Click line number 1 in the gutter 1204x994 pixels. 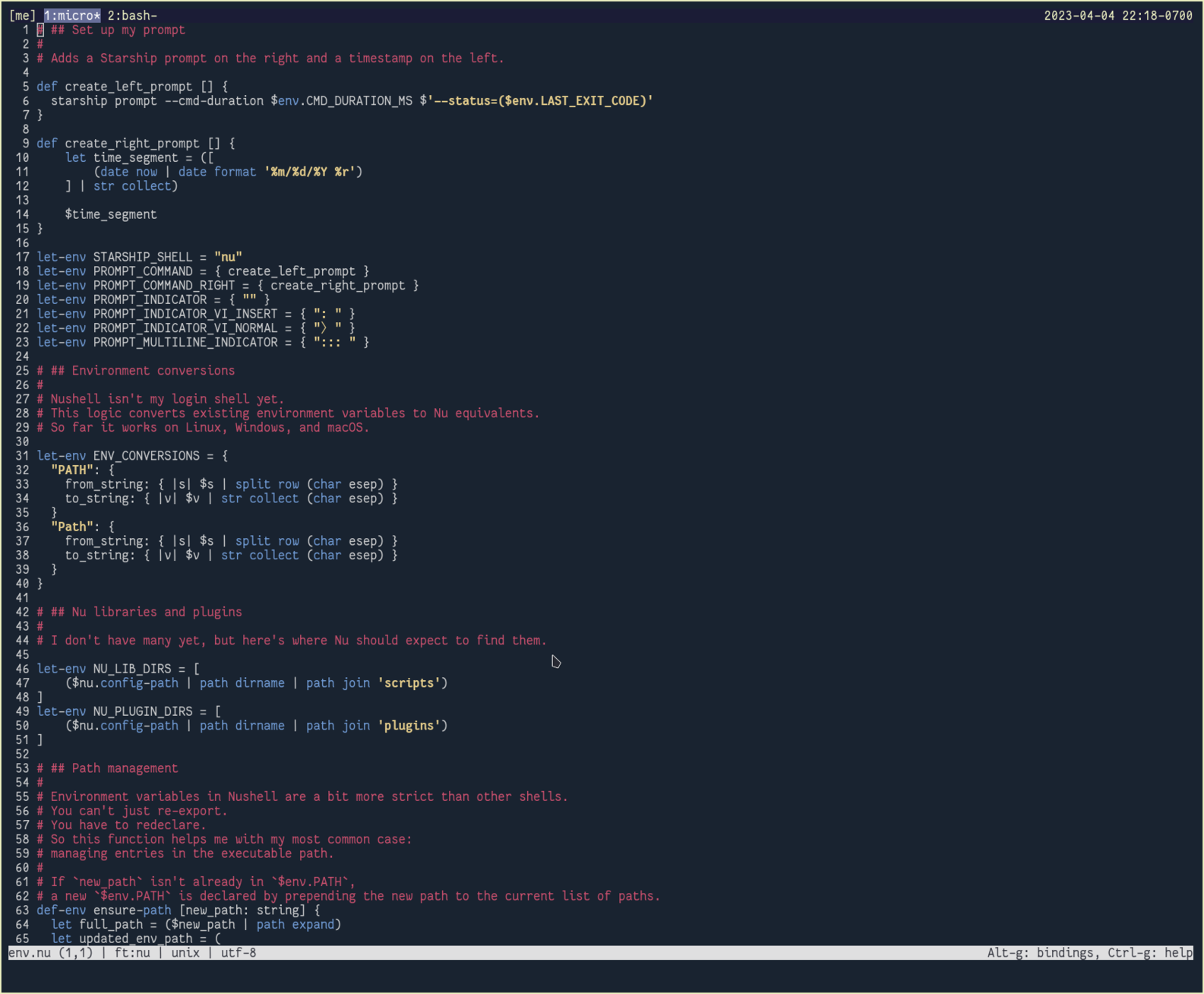pos(26,30)
